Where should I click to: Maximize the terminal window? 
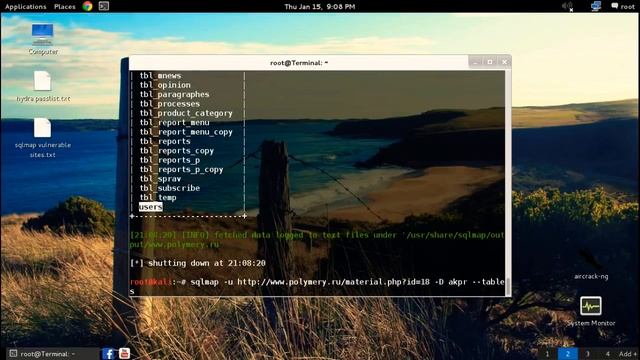point(490,62)
